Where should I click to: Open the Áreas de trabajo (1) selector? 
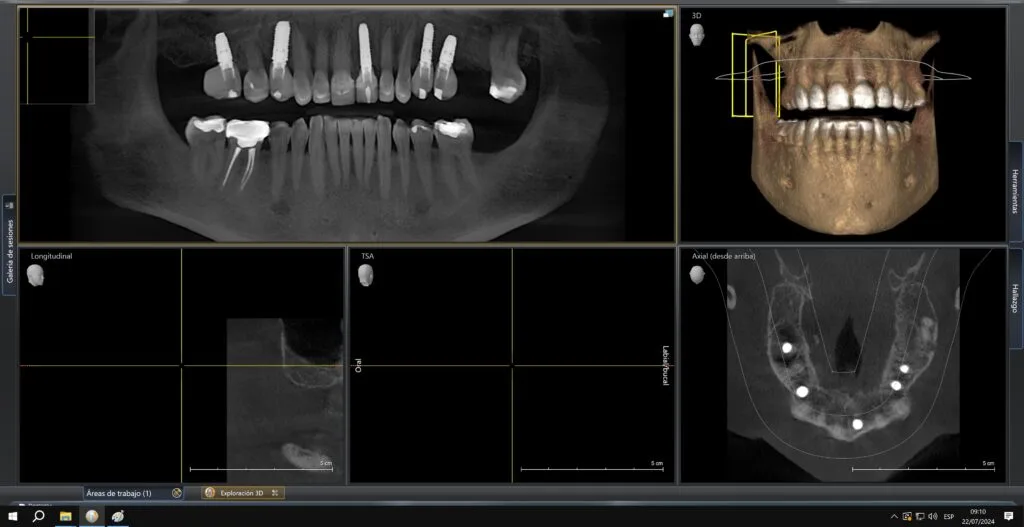coord(119,493)
